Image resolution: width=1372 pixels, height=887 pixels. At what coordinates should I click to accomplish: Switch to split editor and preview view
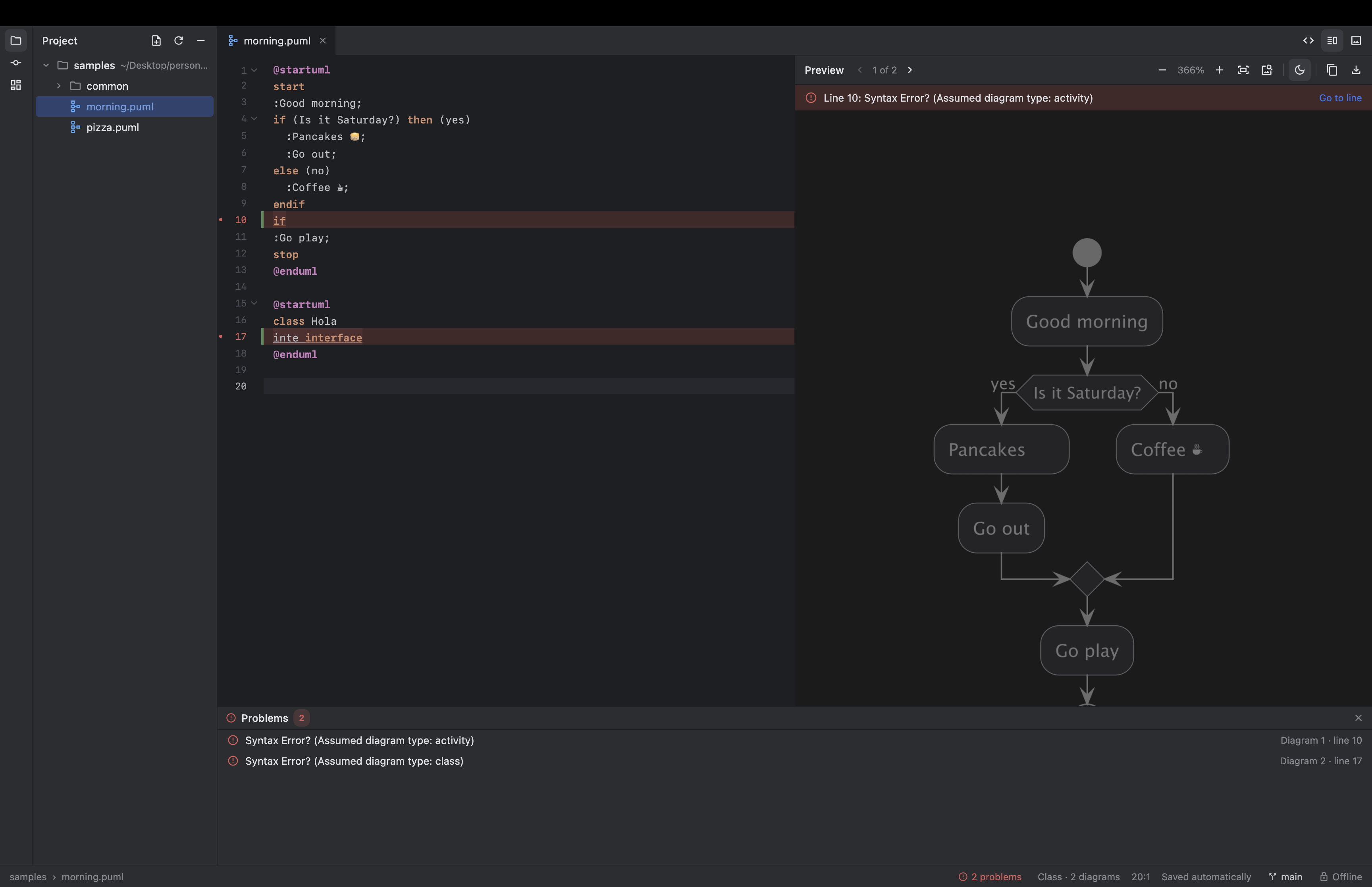tap(1332, 40)
